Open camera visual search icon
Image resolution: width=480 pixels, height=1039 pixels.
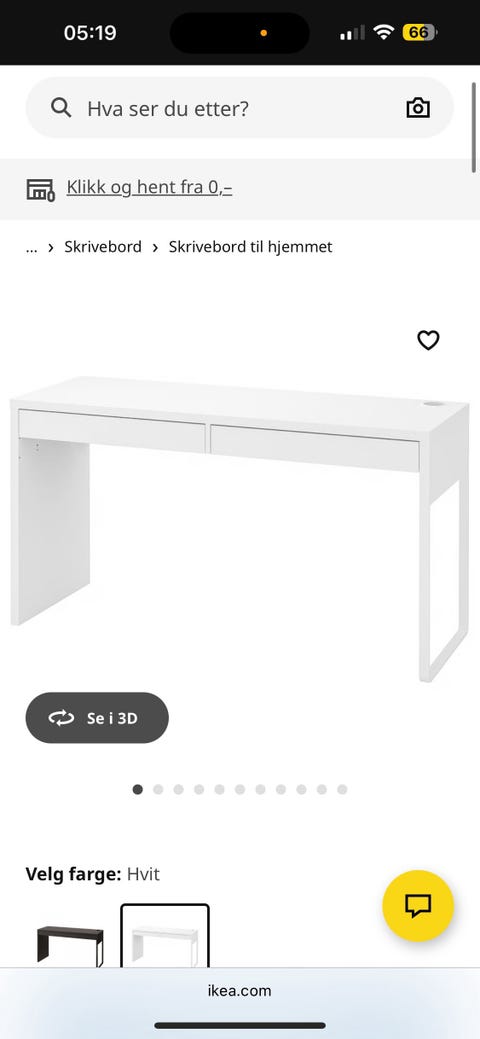pos(418,107)
